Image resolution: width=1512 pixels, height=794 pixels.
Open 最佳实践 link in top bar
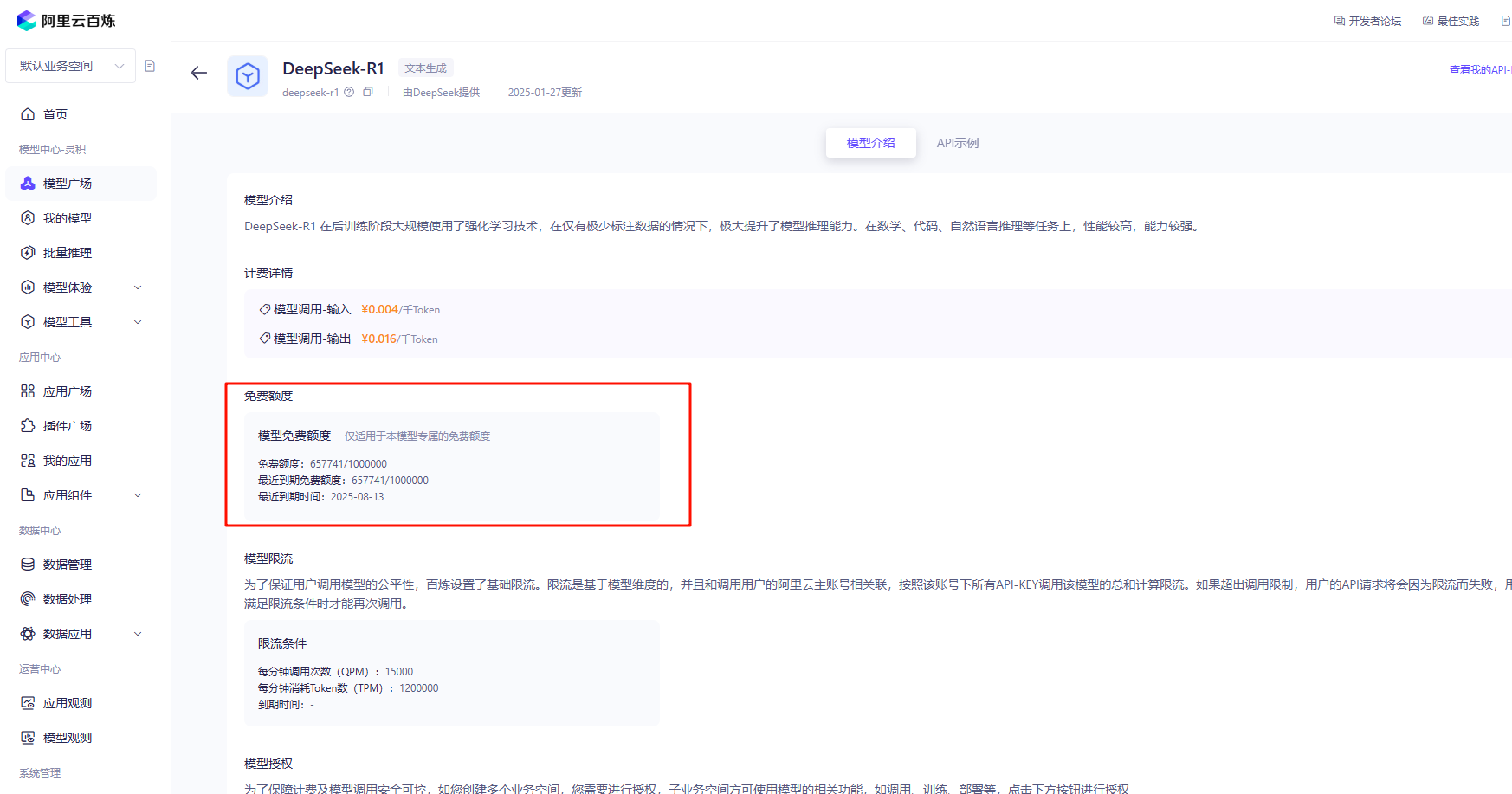[x=1451, y=21]
